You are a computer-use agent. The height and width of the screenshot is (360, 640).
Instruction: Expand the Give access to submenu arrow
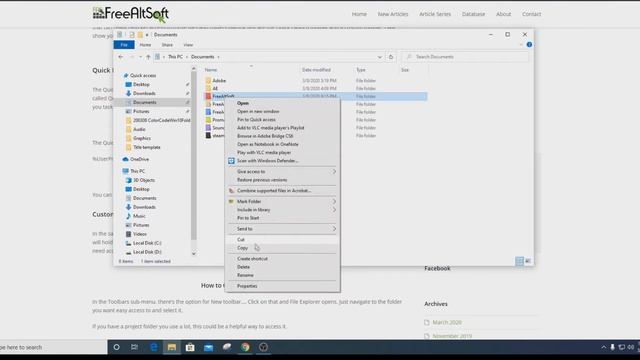click(334, 171)
